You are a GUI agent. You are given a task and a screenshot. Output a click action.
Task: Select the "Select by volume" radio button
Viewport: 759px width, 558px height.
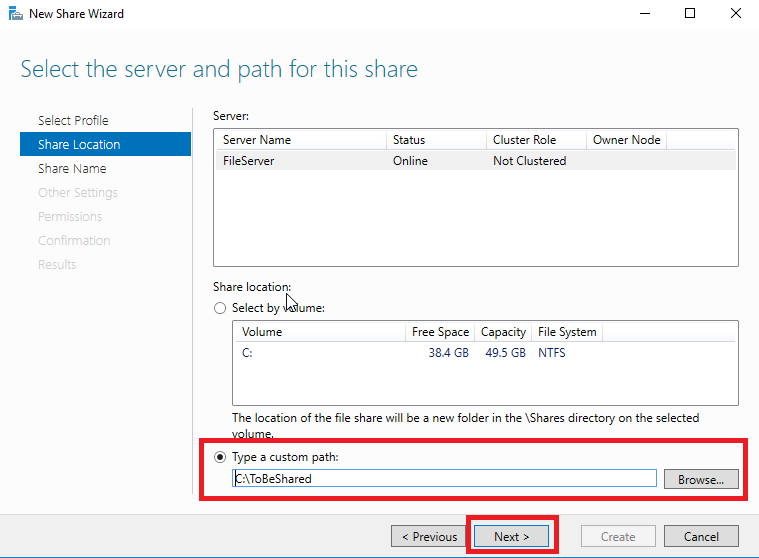point(220,308)
